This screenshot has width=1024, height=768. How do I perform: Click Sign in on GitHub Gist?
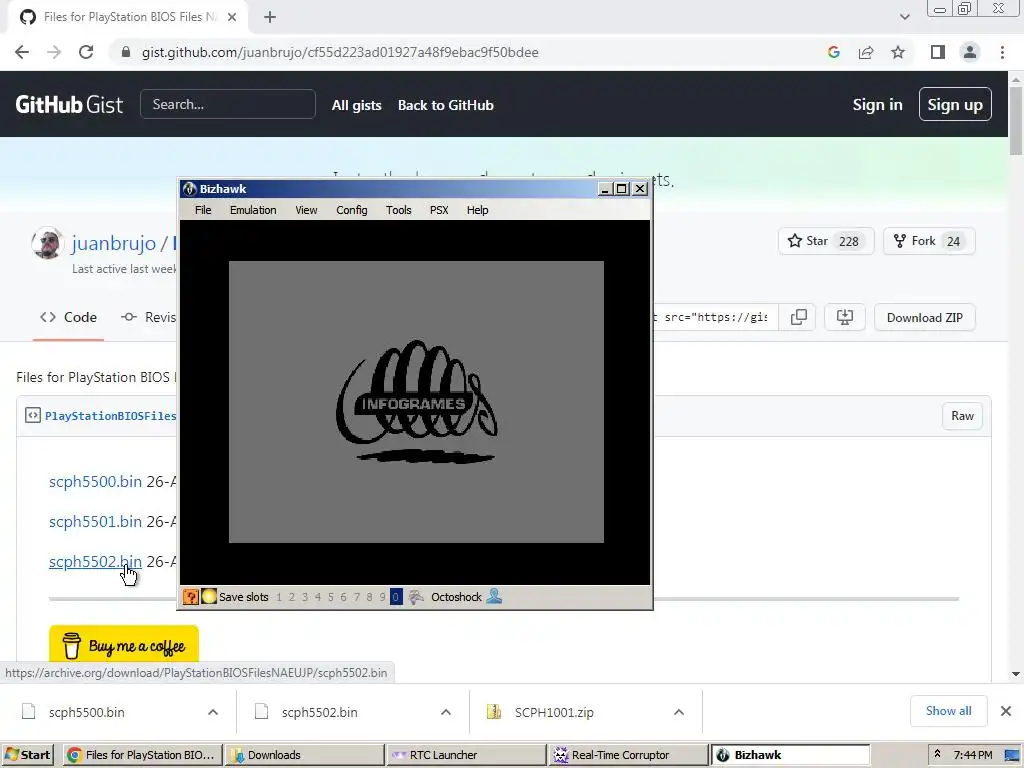point(877,104)
